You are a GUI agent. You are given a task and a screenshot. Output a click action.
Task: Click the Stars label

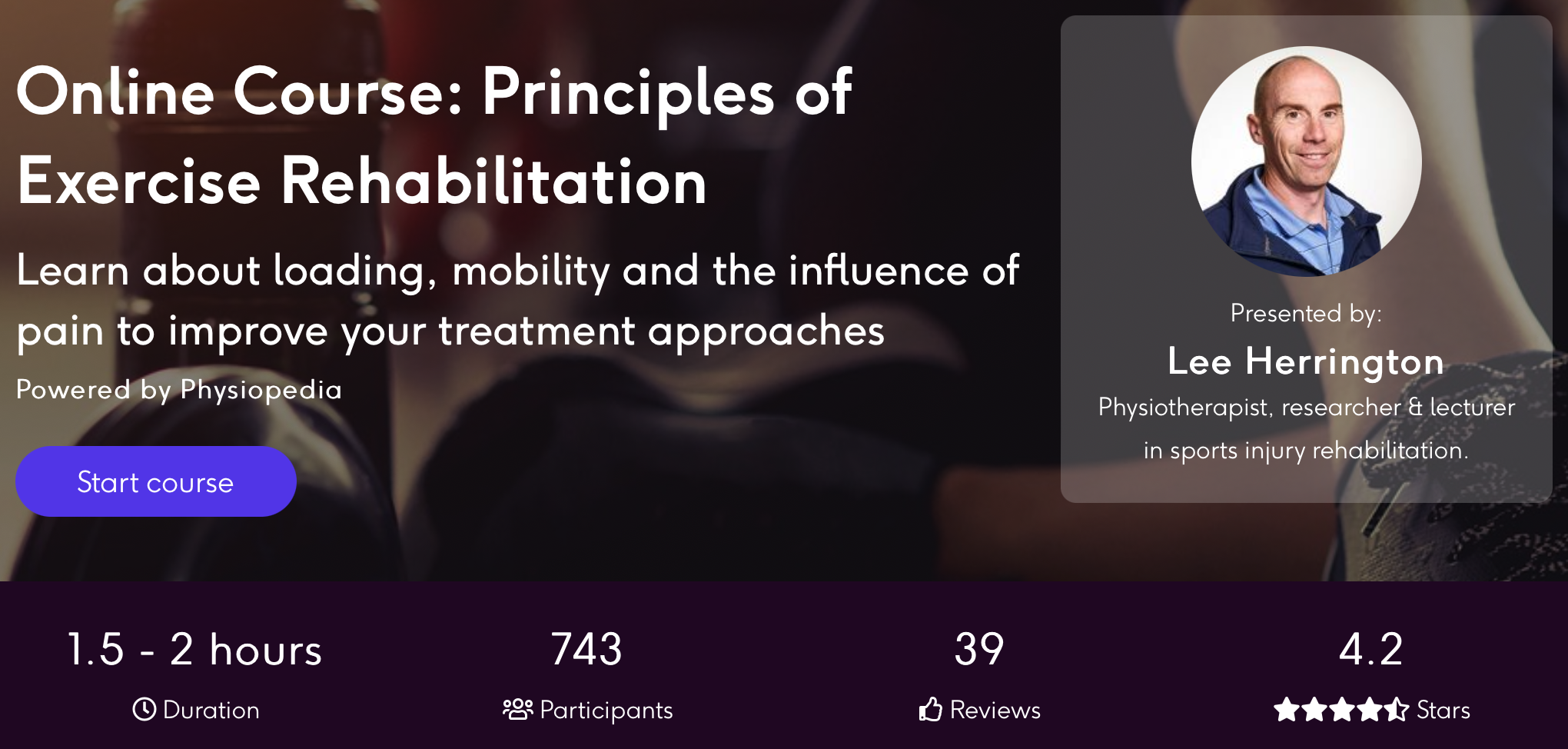point(1443,710)
